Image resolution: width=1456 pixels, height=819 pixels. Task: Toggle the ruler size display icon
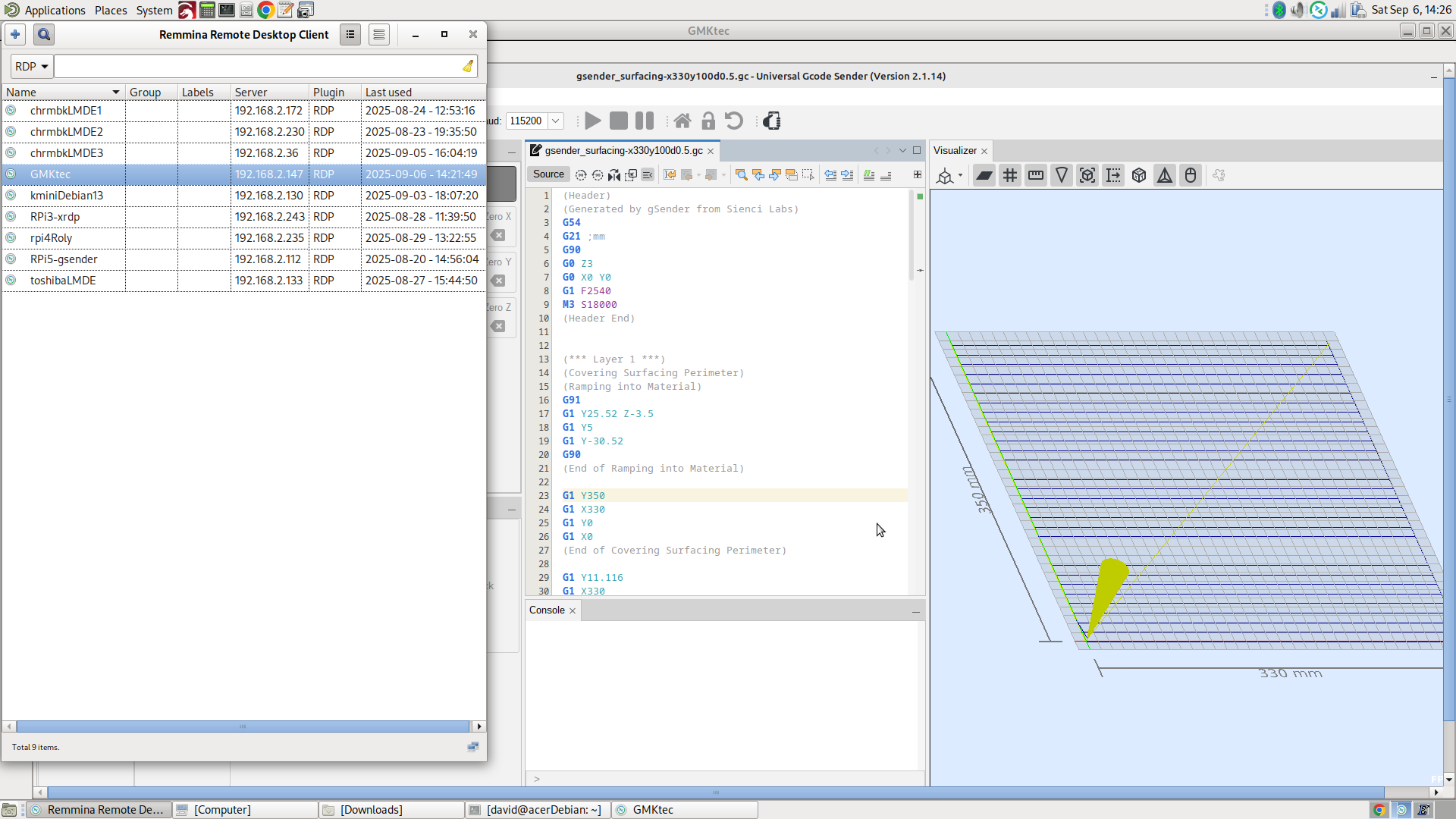[x=1036, y=176]
